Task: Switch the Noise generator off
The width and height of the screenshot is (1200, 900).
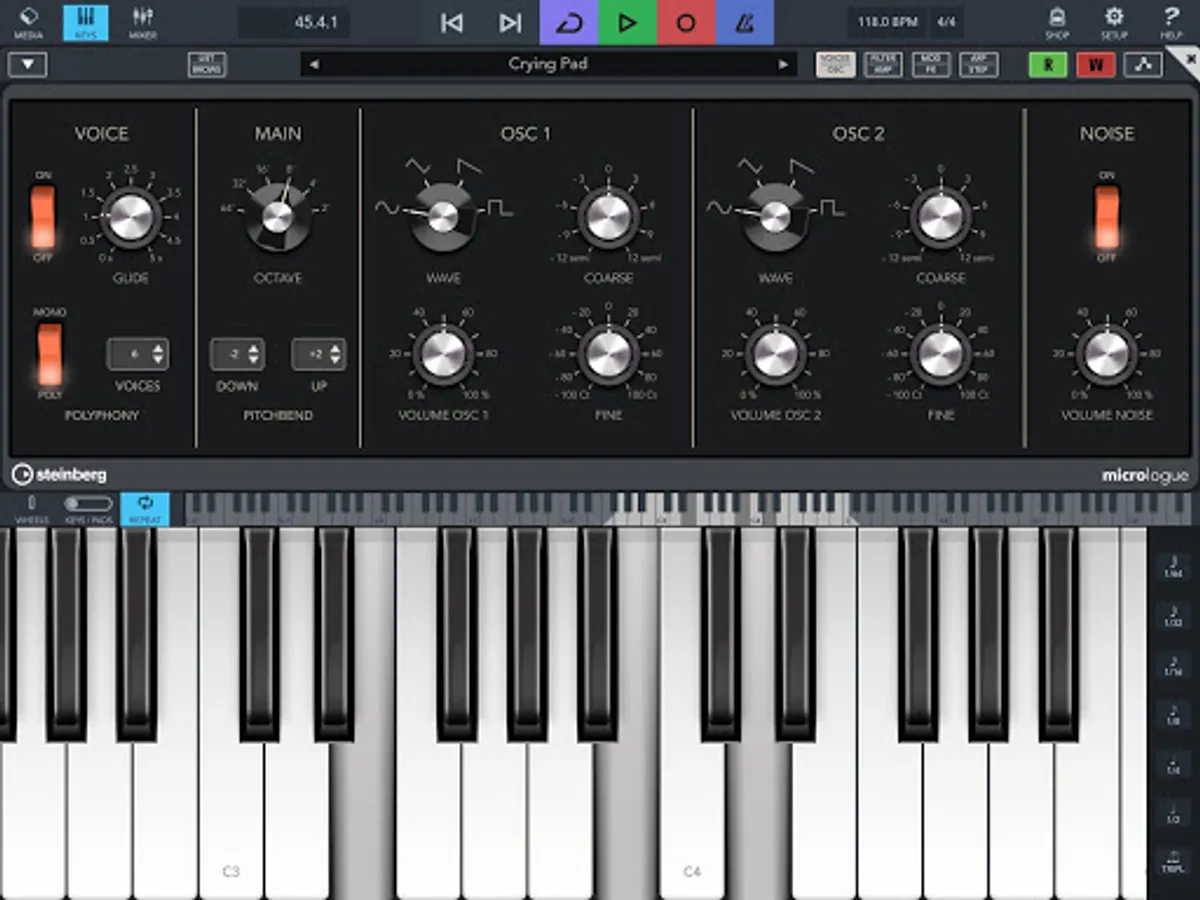Action: click(1106, 216)
